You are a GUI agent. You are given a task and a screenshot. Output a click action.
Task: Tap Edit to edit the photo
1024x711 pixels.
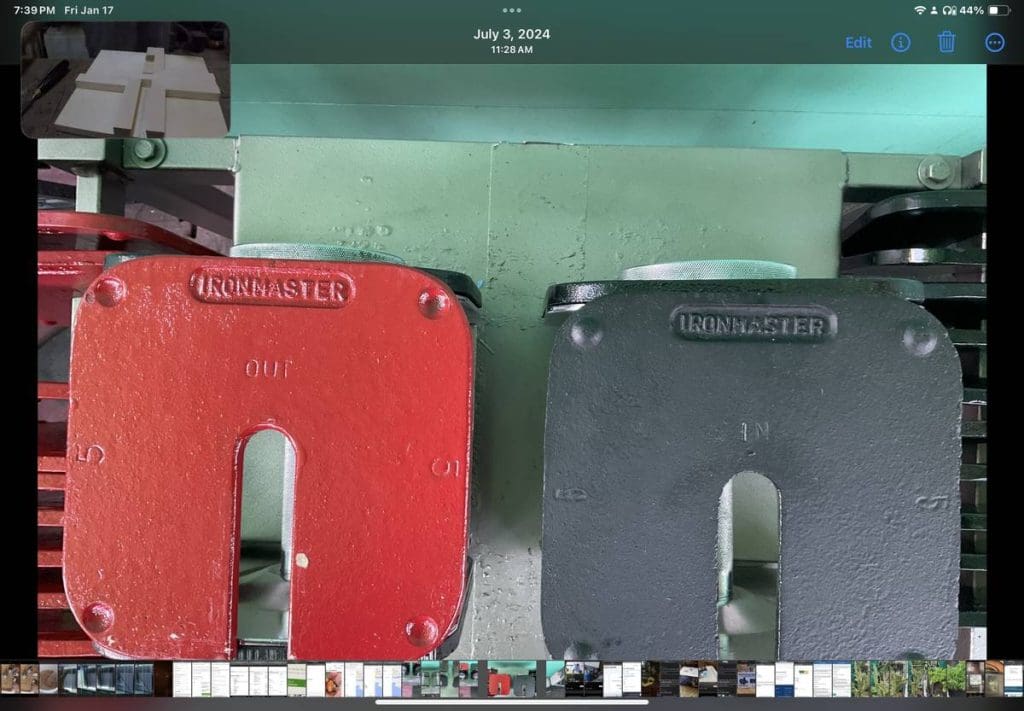click(858, 42)
